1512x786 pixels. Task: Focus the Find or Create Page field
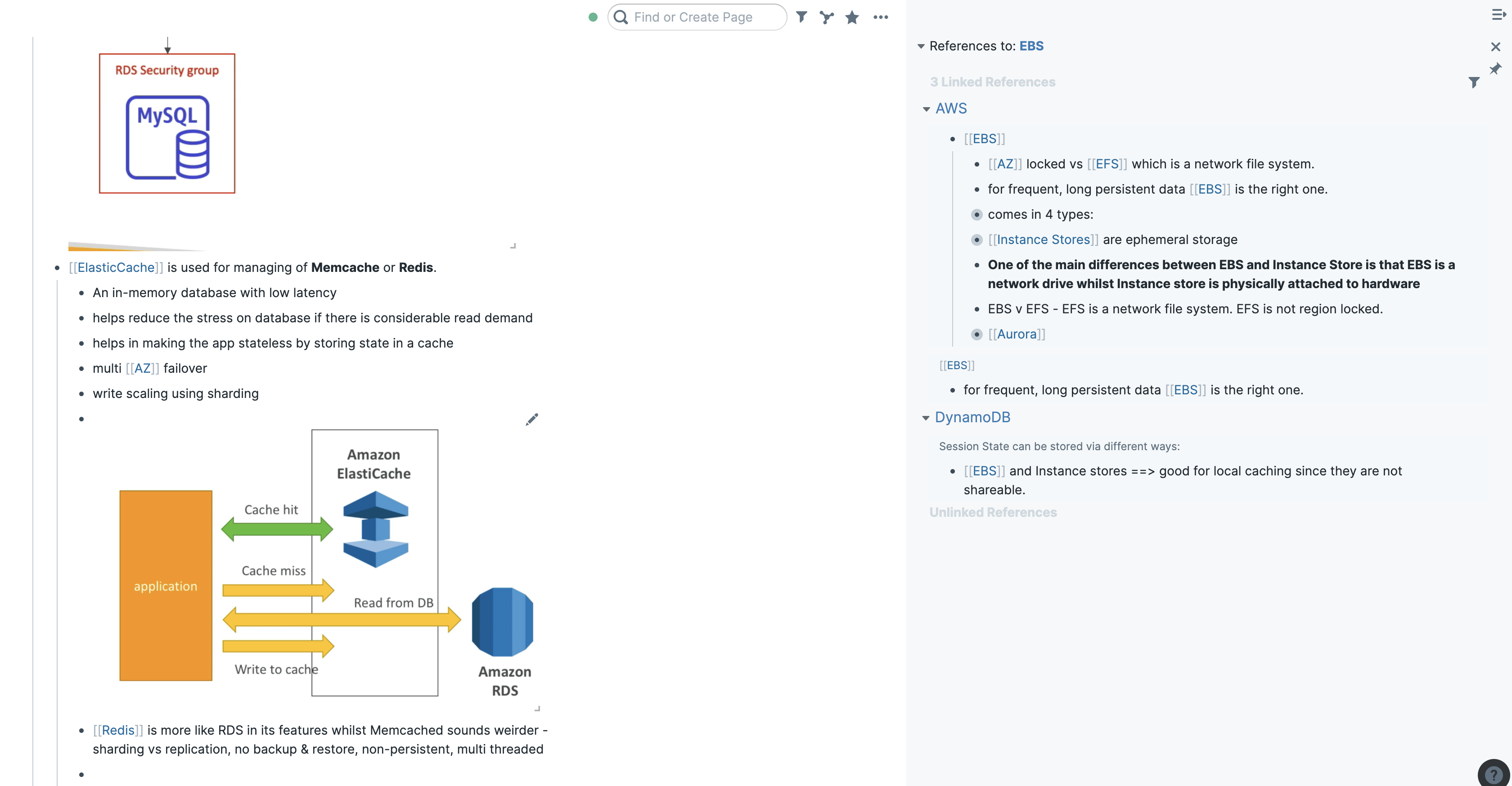tap(697, 17)
